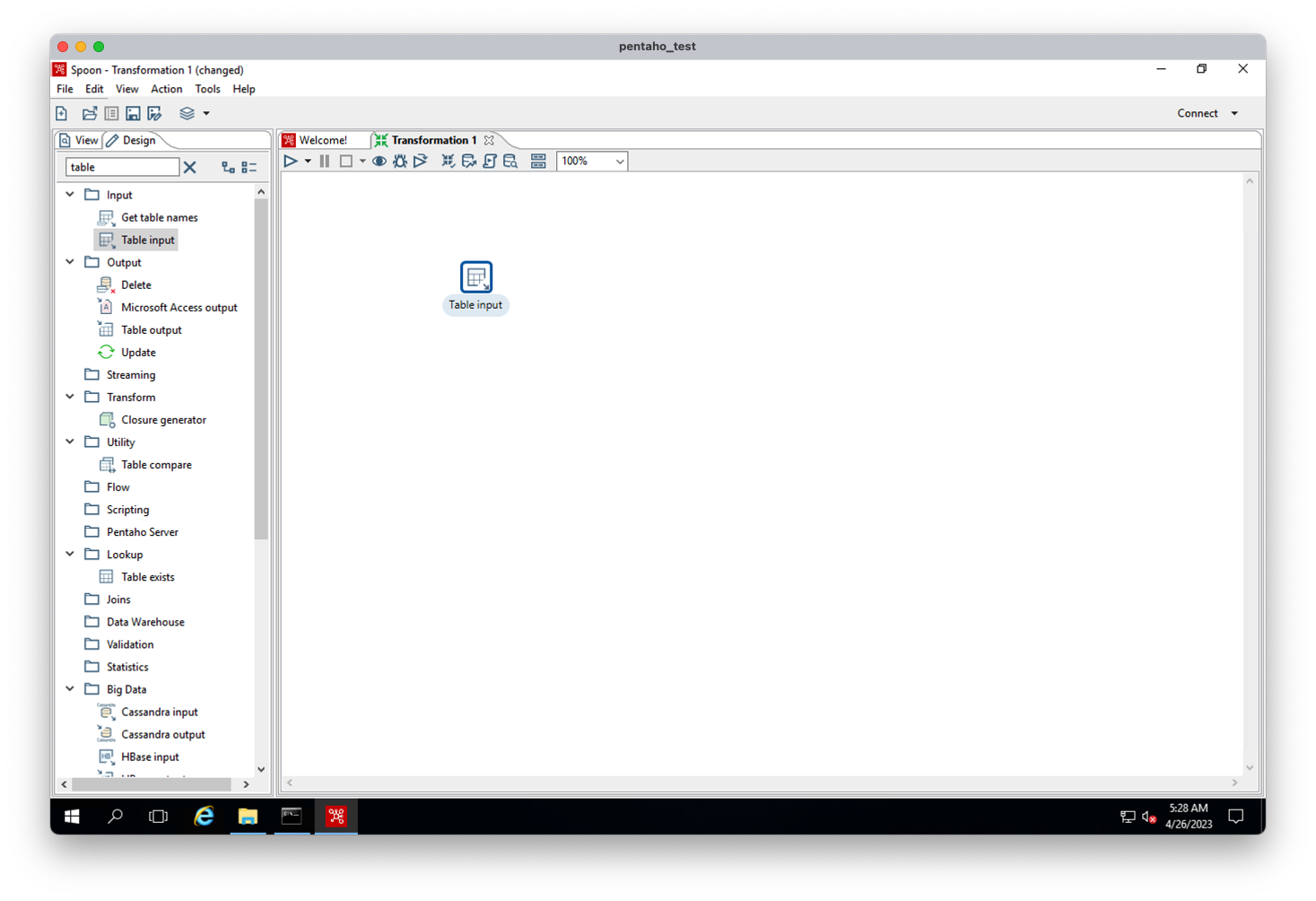
Task: Open the Welcome! tab
Action: (x=316, y=141)
